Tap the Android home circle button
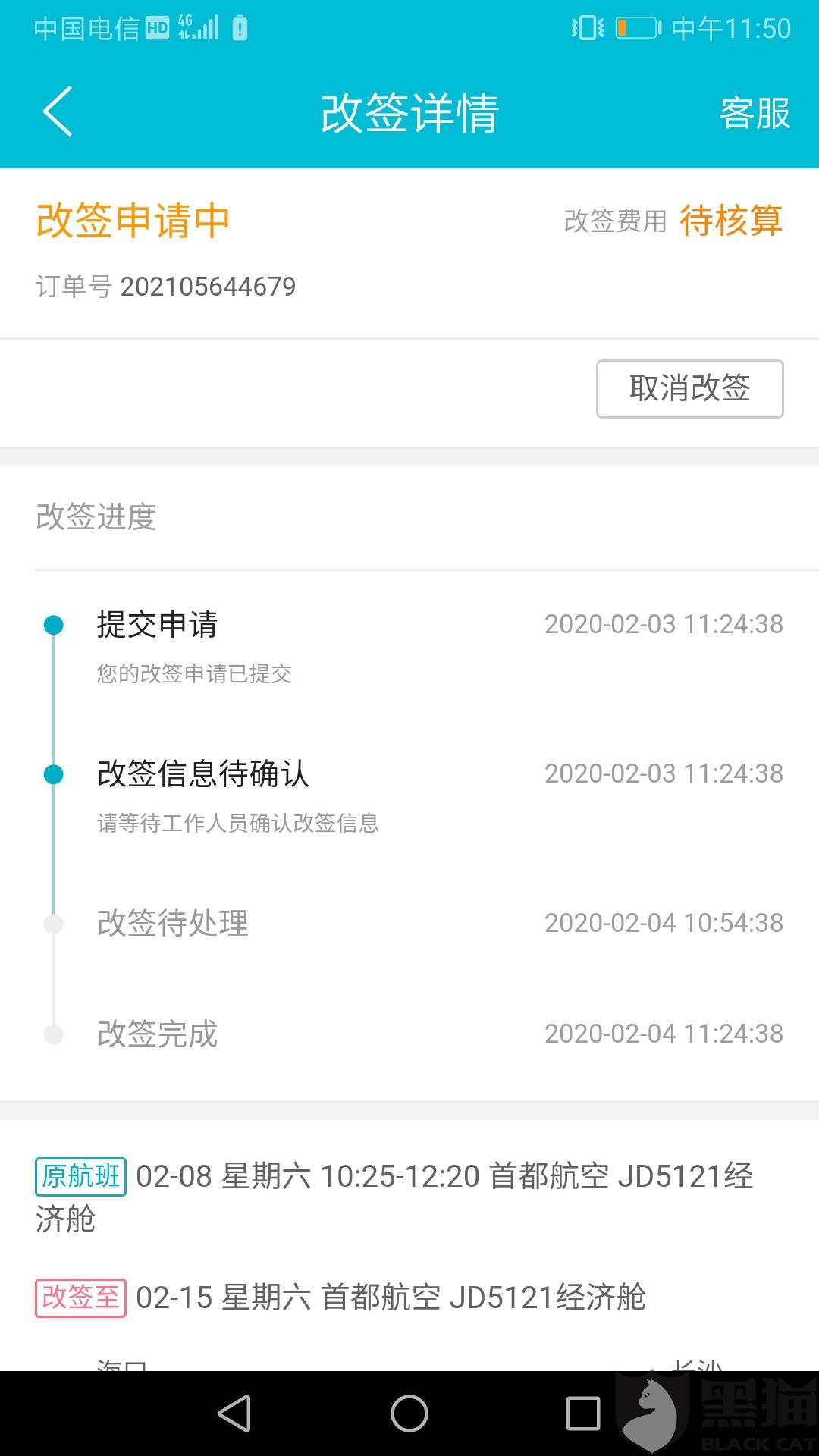Image resolution: width=819 pixels, height=1456 pixels. click(409, 1414)
